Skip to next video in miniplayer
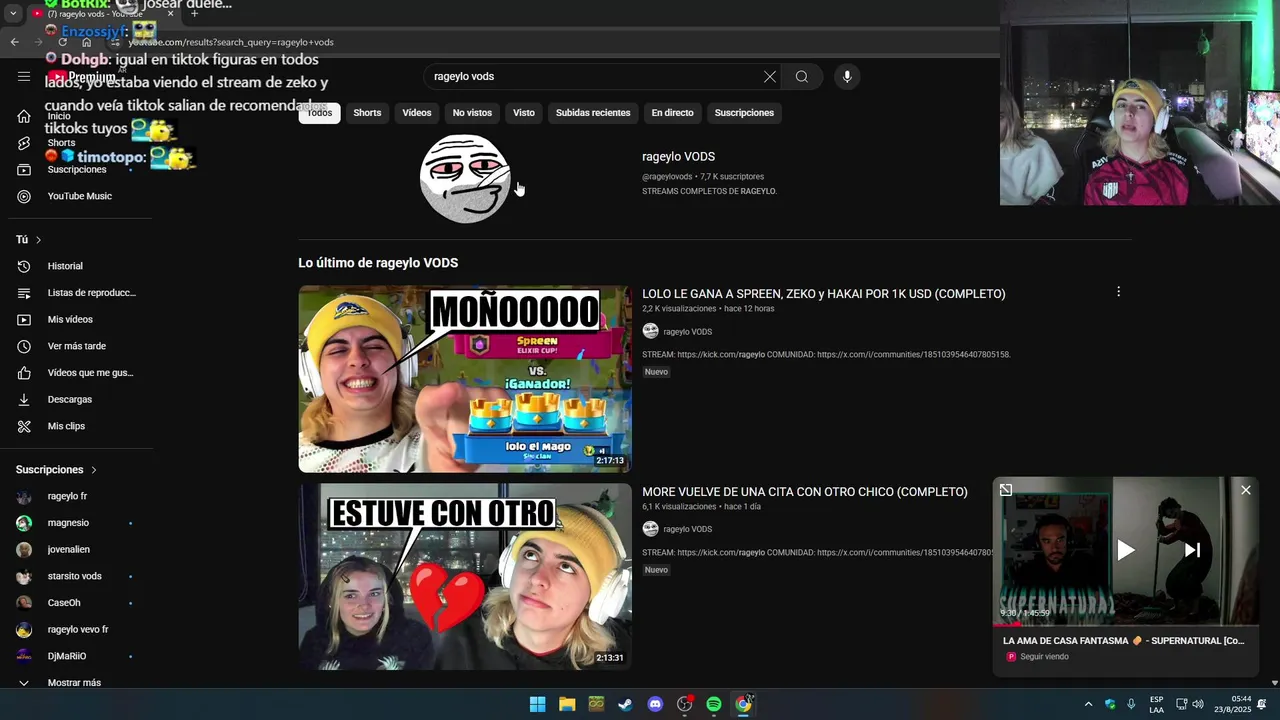The width and height of the screenshot is (1280, 720). 1192,550
